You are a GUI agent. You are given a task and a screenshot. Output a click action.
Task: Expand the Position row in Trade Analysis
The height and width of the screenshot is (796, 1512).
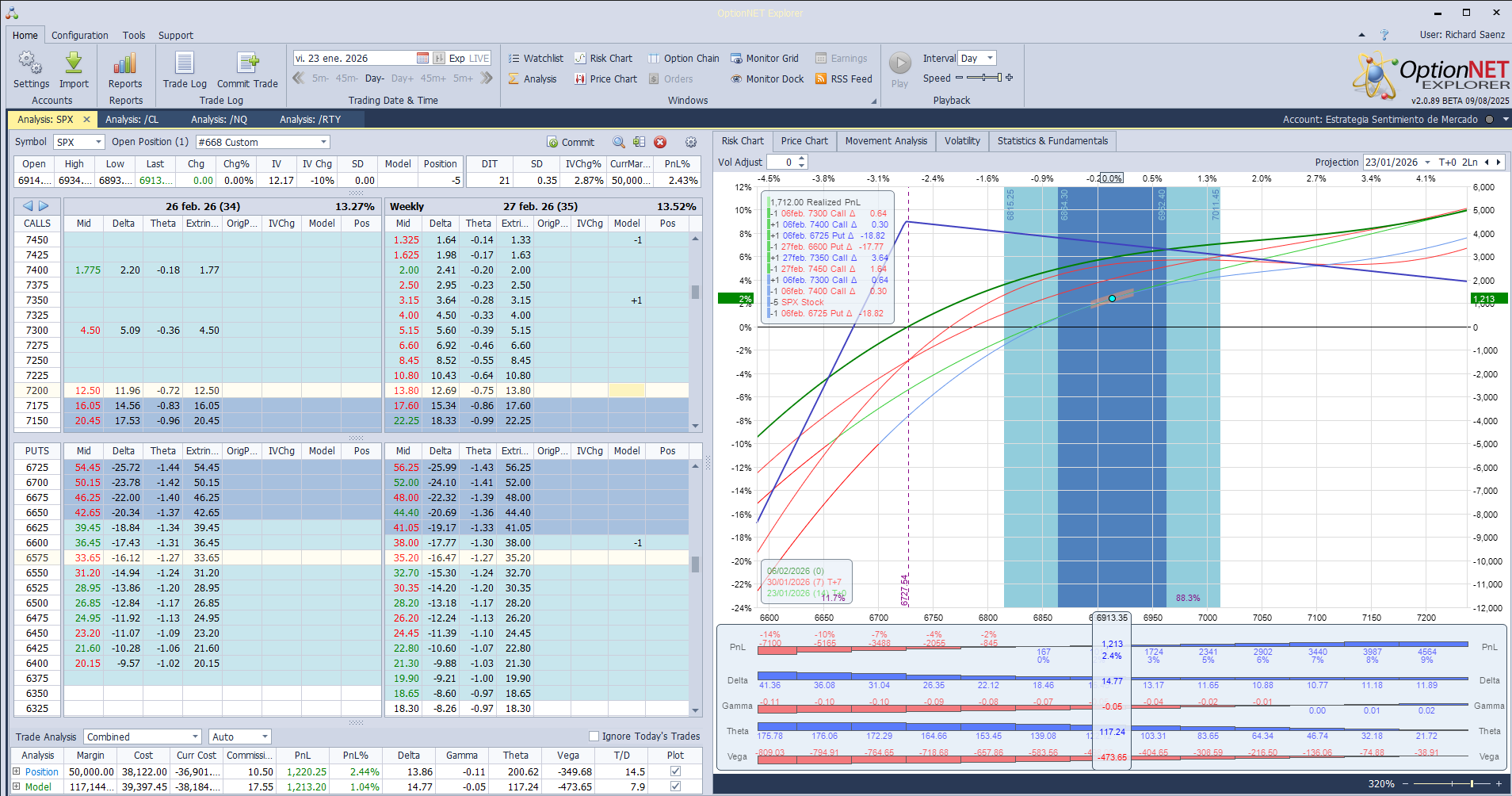point(17,771)
